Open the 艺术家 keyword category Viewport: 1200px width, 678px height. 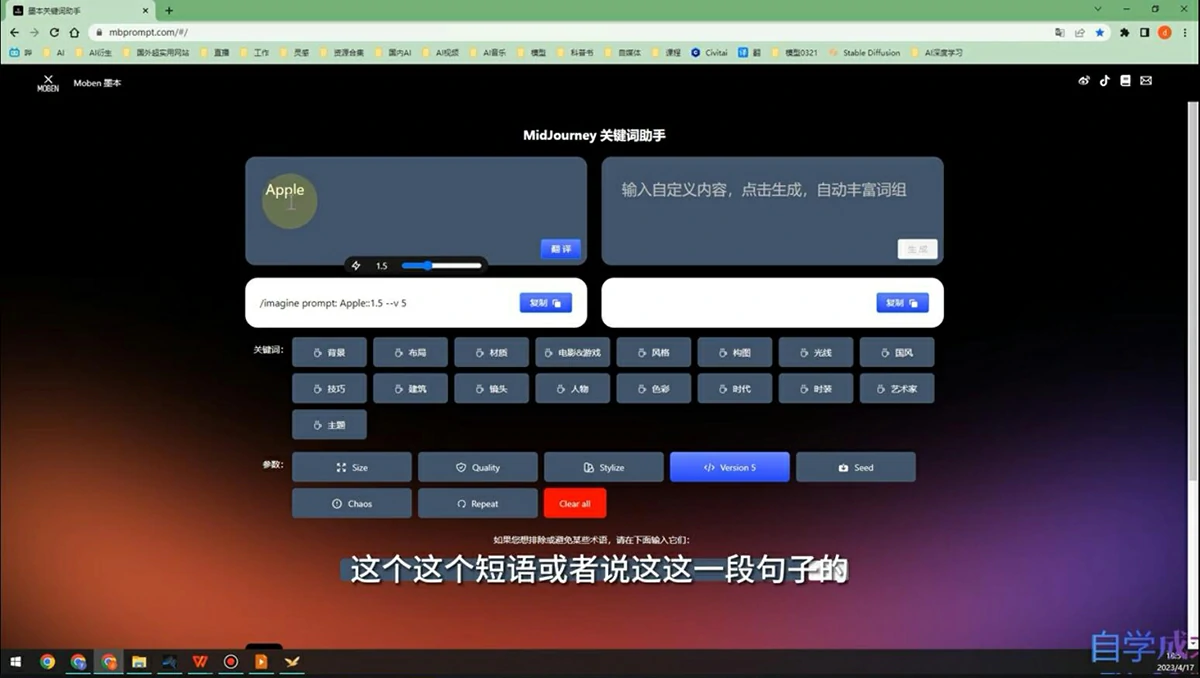coord(897,388)
